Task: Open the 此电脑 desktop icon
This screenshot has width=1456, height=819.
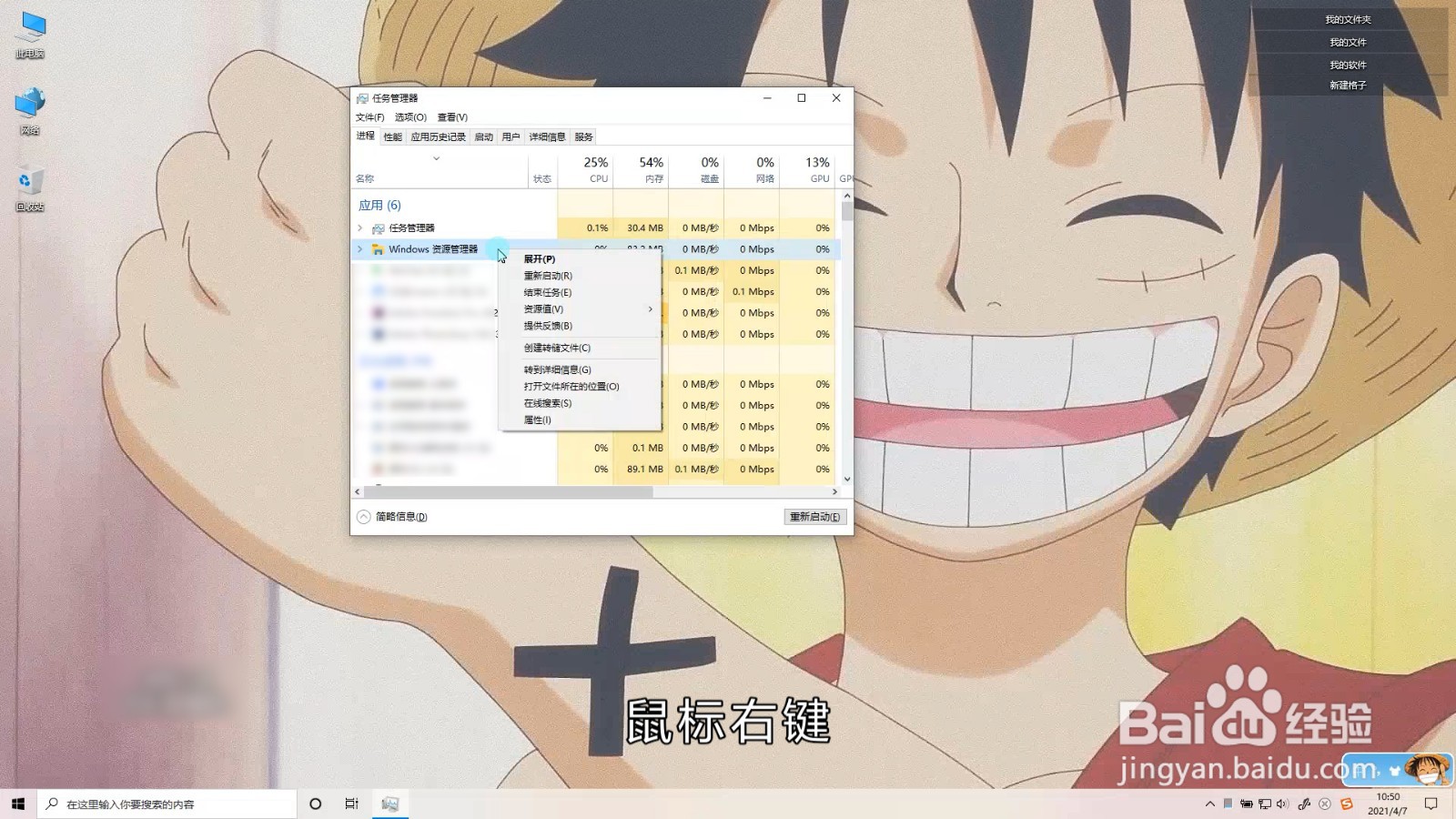Action: pos(30,35)
